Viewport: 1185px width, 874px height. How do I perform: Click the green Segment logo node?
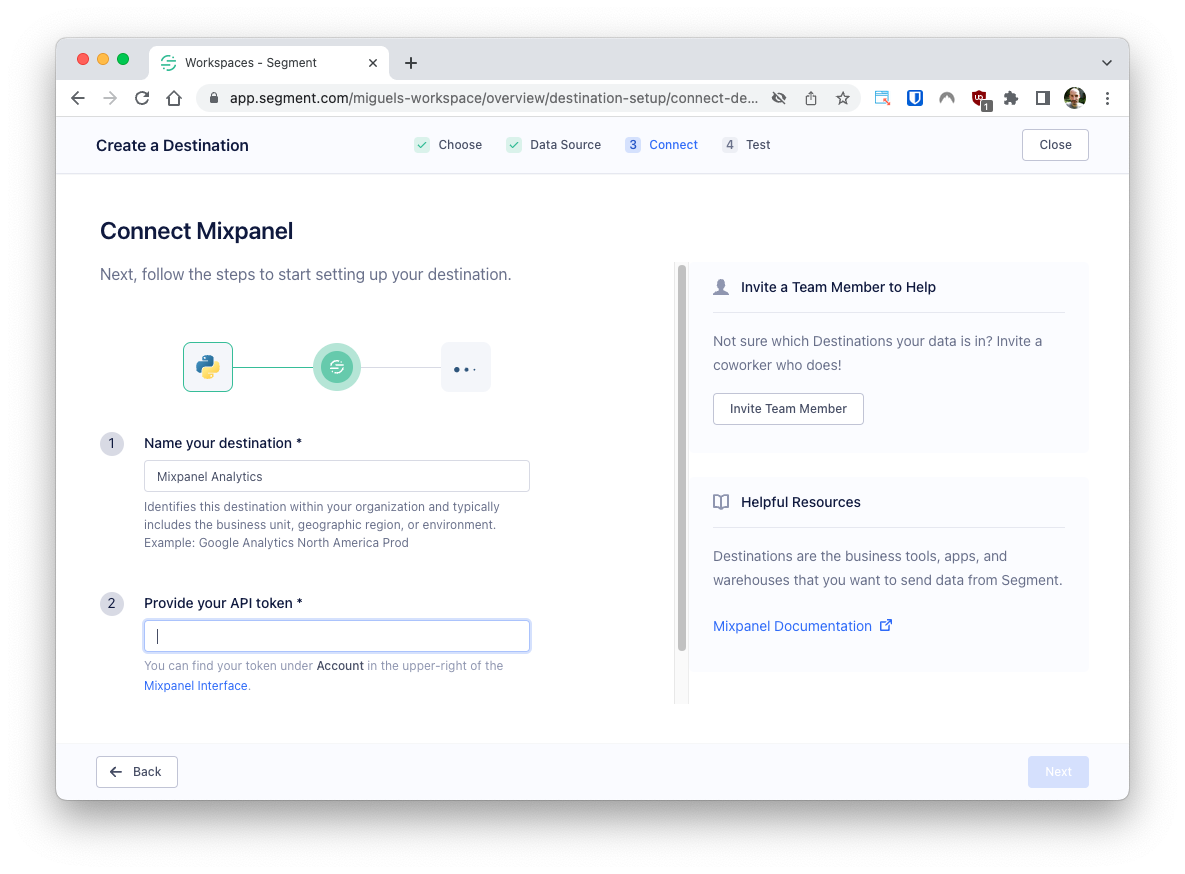337,367
